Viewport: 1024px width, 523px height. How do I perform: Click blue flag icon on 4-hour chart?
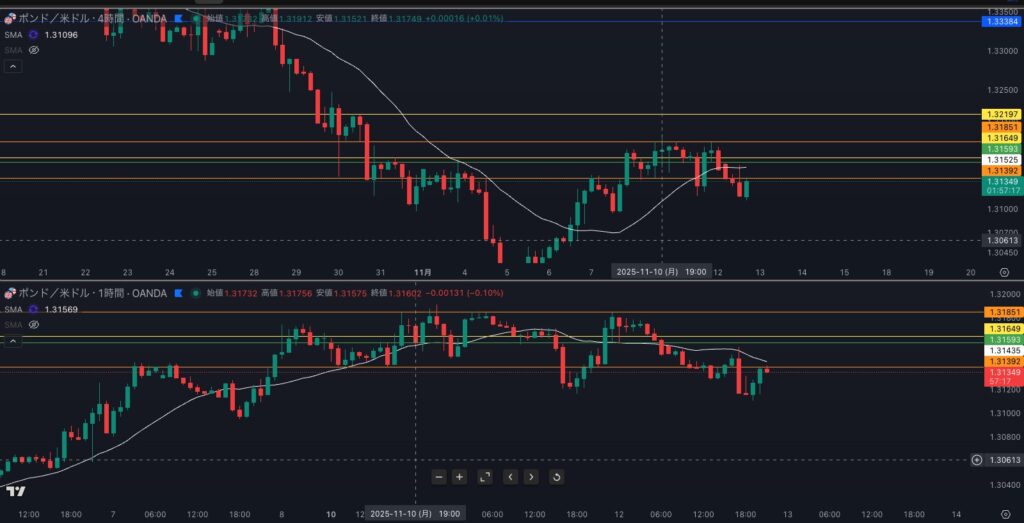pos(178,18)
